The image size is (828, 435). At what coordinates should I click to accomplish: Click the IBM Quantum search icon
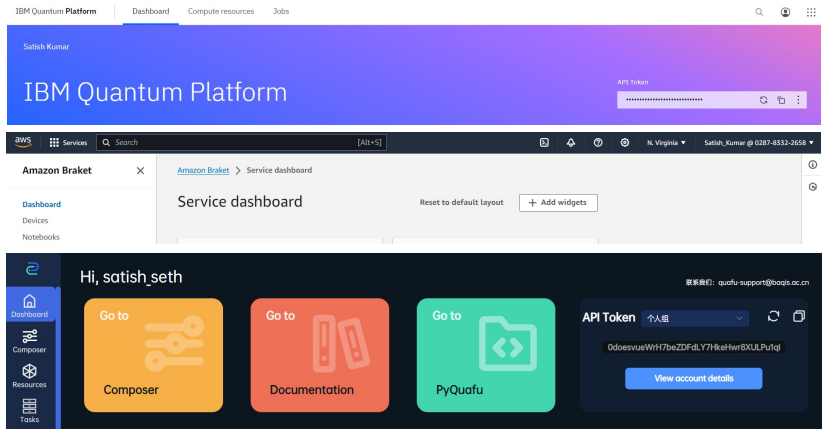coord(759,12)
